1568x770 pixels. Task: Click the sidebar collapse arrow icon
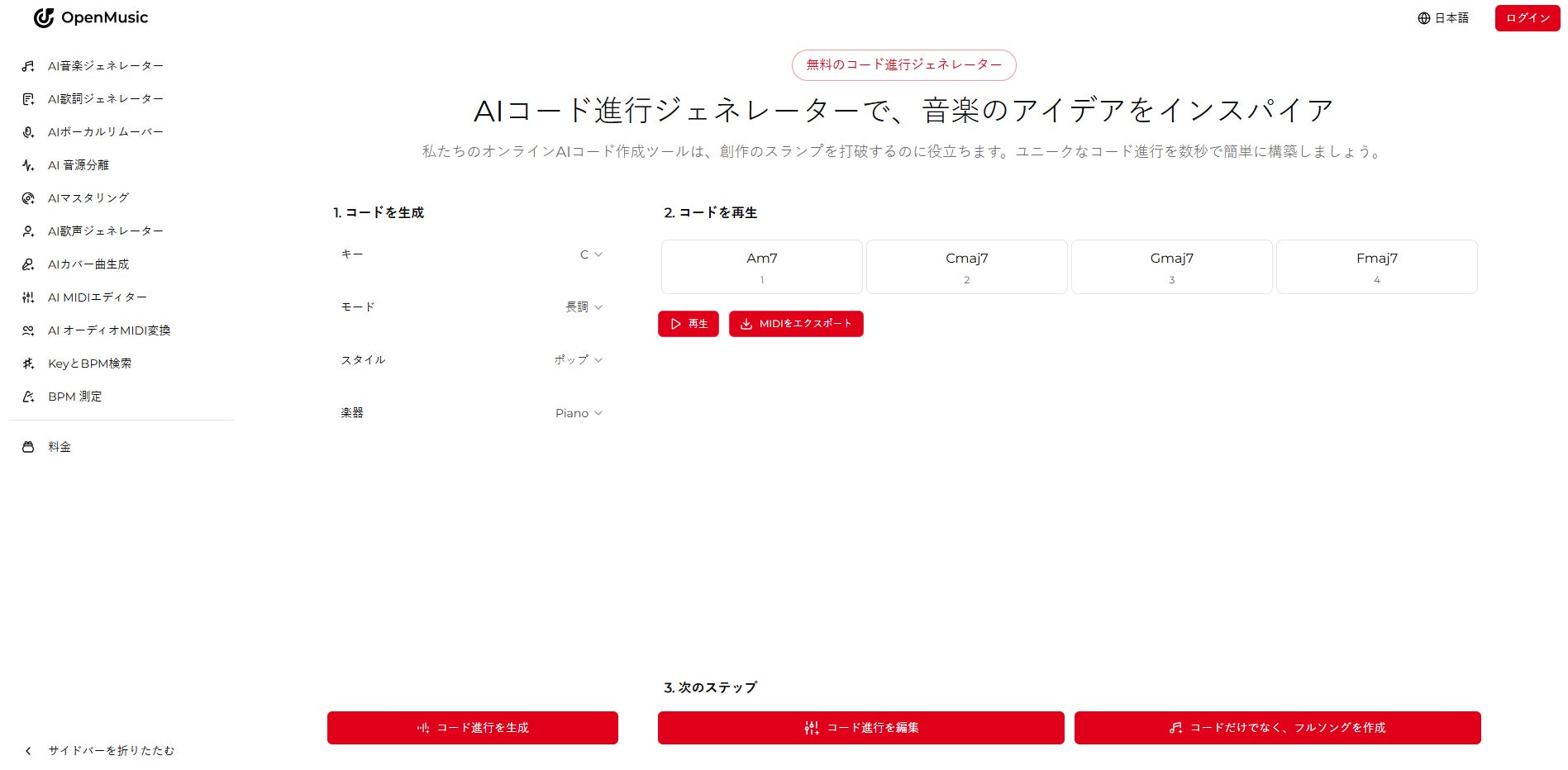coord(28,751)
